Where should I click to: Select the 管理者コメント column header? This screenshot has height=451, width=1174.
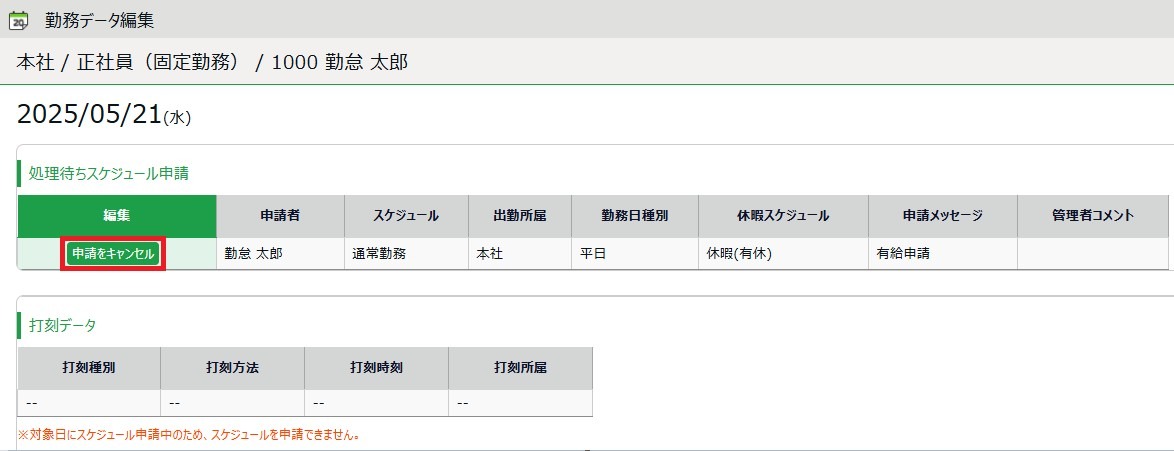pos(1092,215)
